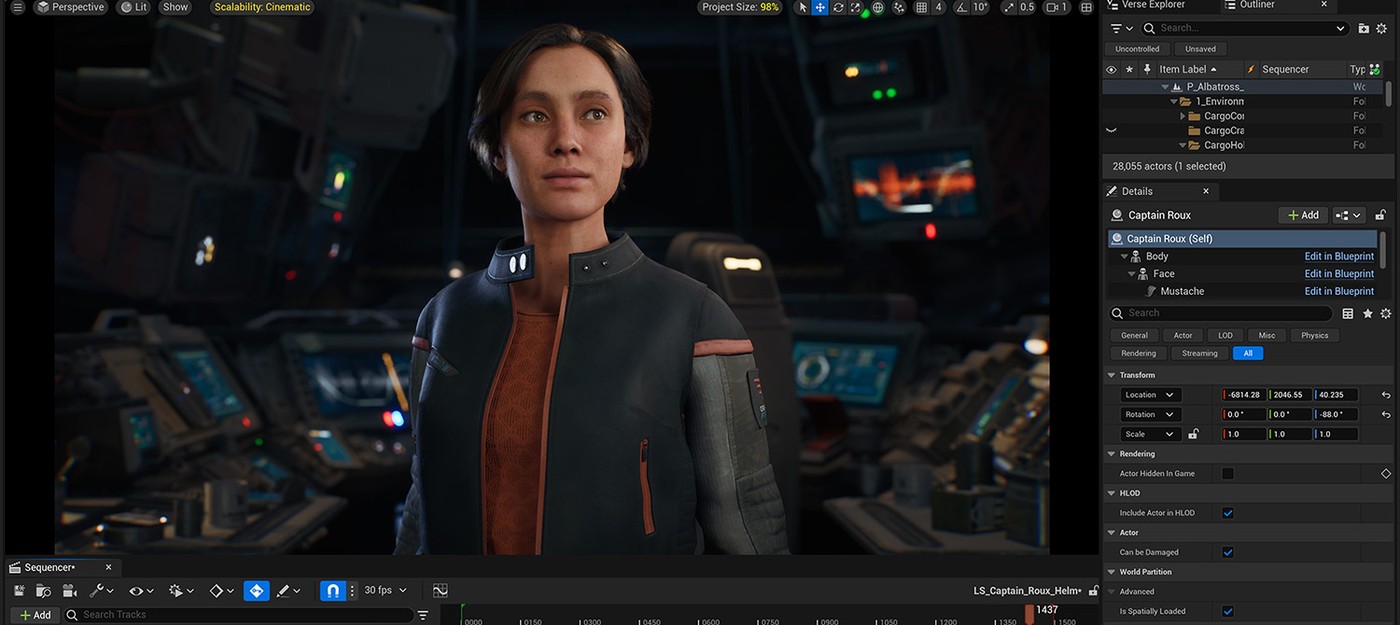Screen dimensions: 1400x625
Task: Switch to the Rotate gizmo tool
Action: tap(838, 7)
